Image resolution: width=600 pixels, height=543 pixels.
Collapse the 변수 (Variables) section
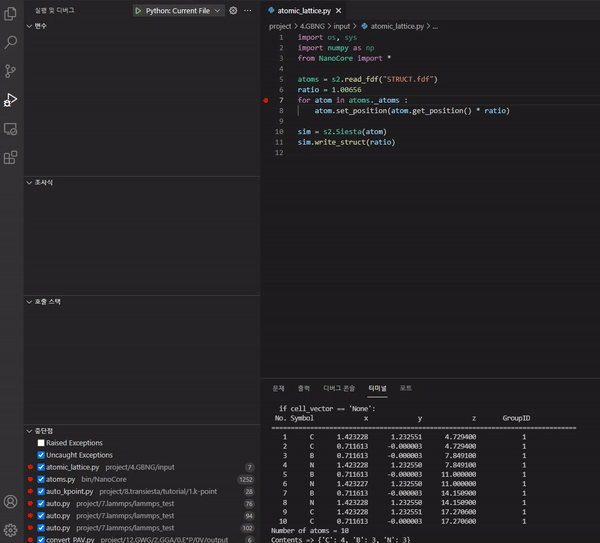click(40, 25)
